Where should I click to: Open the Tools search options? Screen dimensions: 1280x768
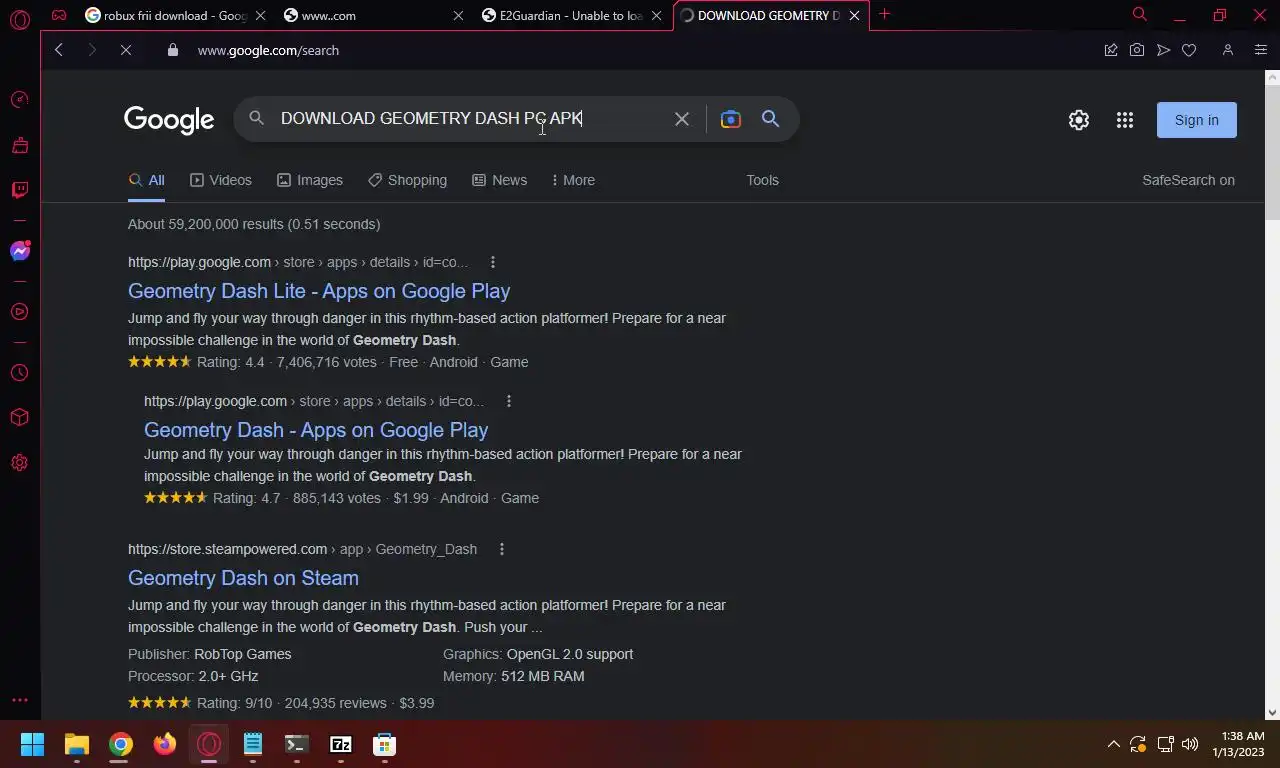click(762, 180)
